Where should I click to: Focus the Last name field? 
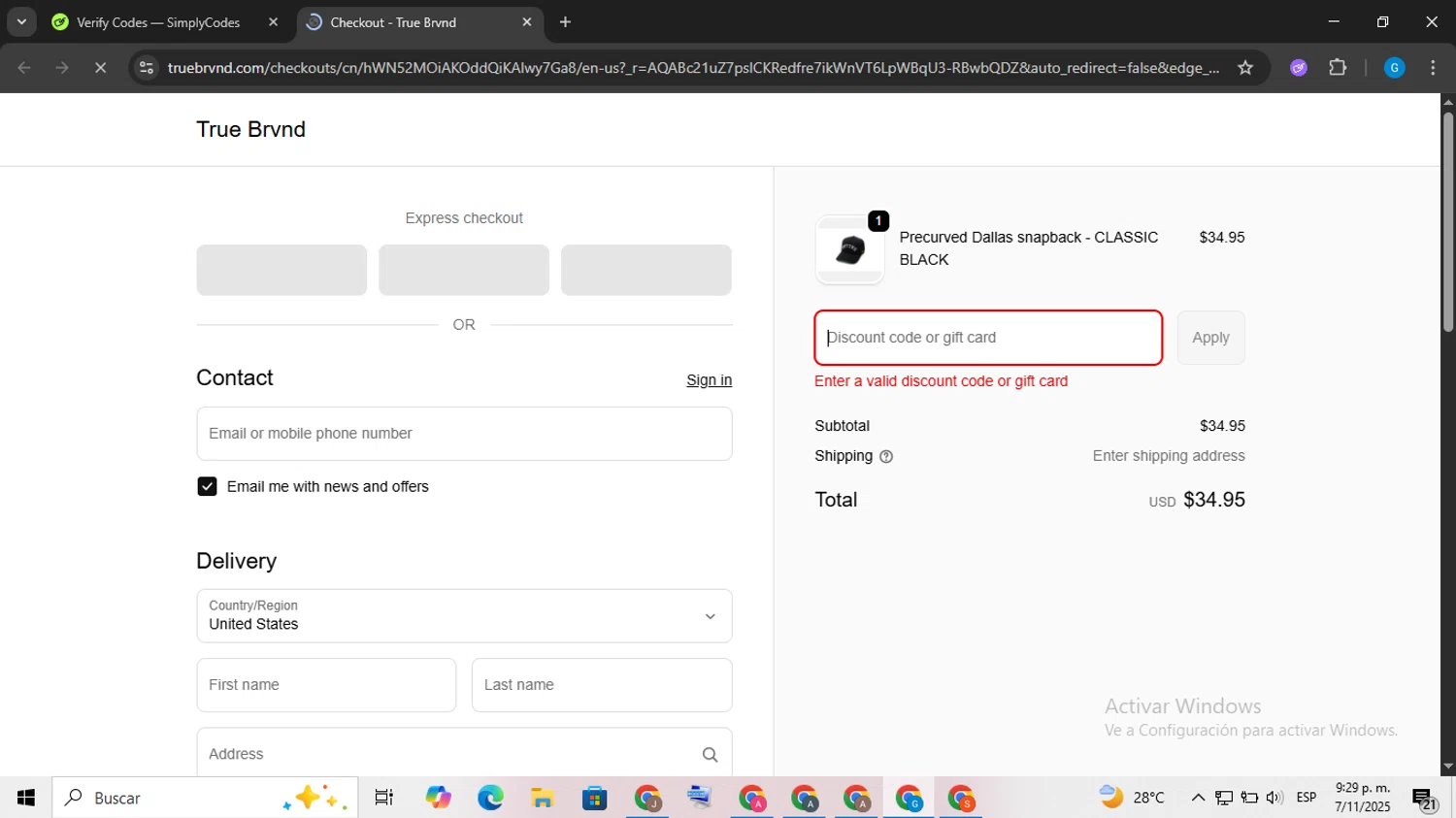tap(602, 685)
